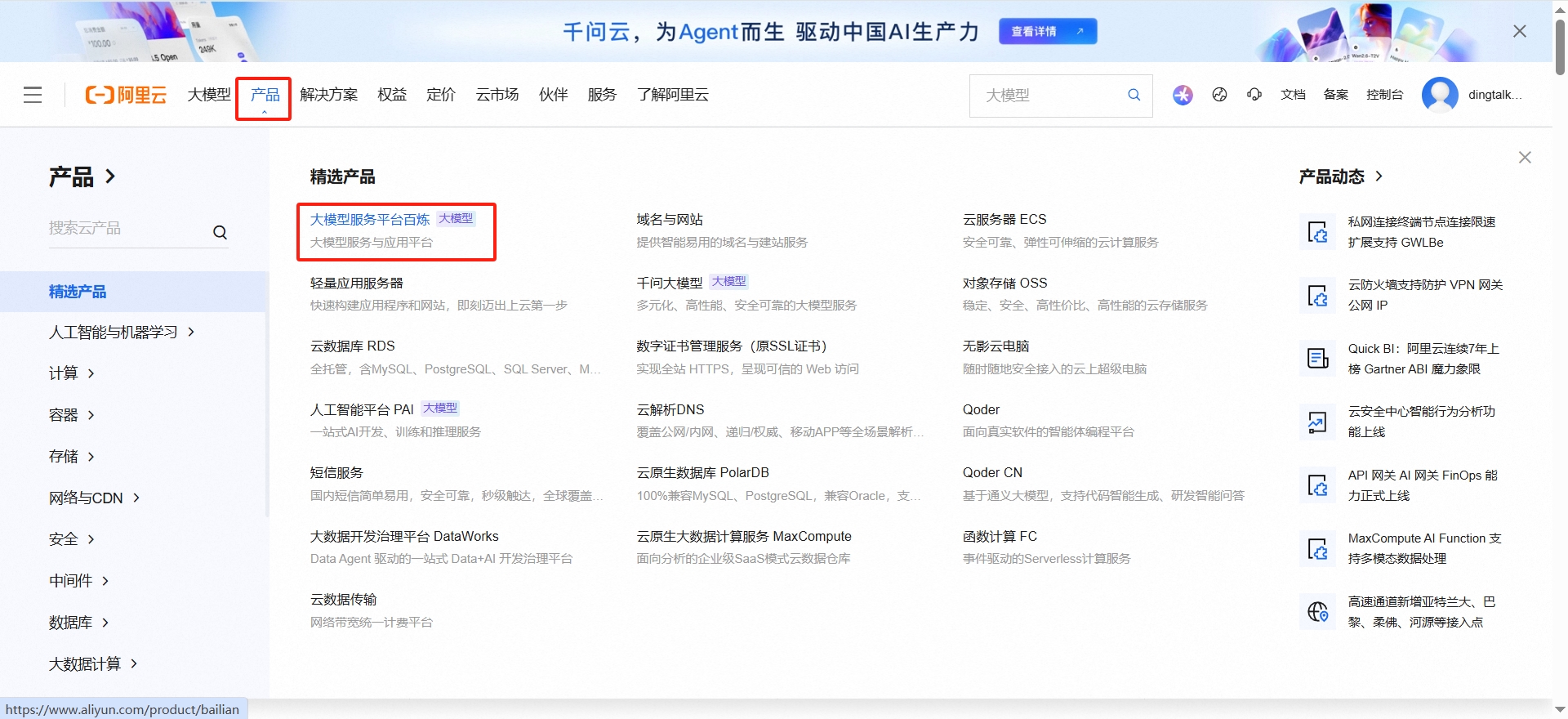
Task: Click the compass-style icon in header
Action: point(1219,95)
